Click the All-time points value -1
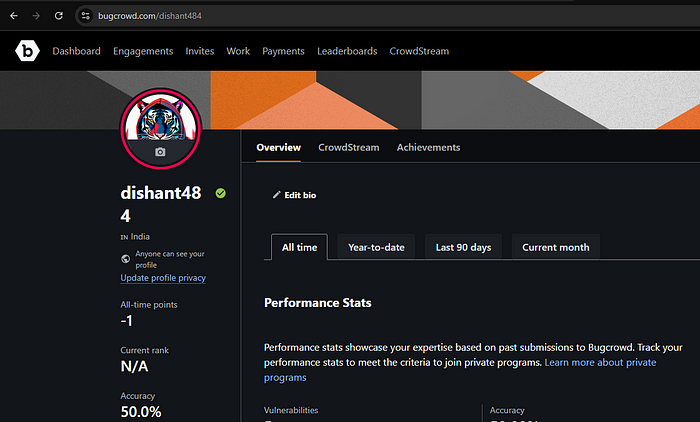700x422 pixels. click(126, 321)
